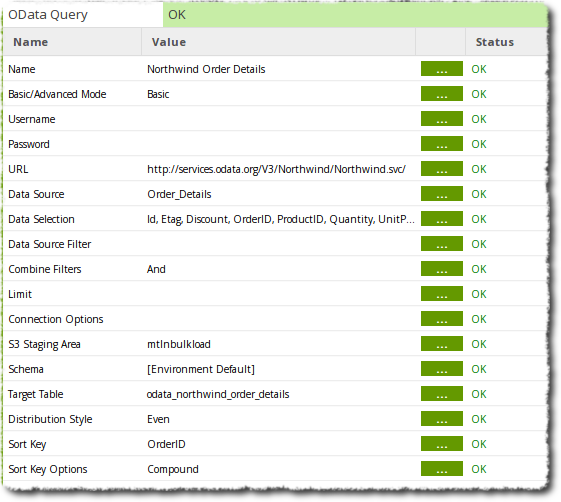561x502 pixels.
Task: Edit S3 Staging Area ellipsis button
Action: (x=442, y=344)
